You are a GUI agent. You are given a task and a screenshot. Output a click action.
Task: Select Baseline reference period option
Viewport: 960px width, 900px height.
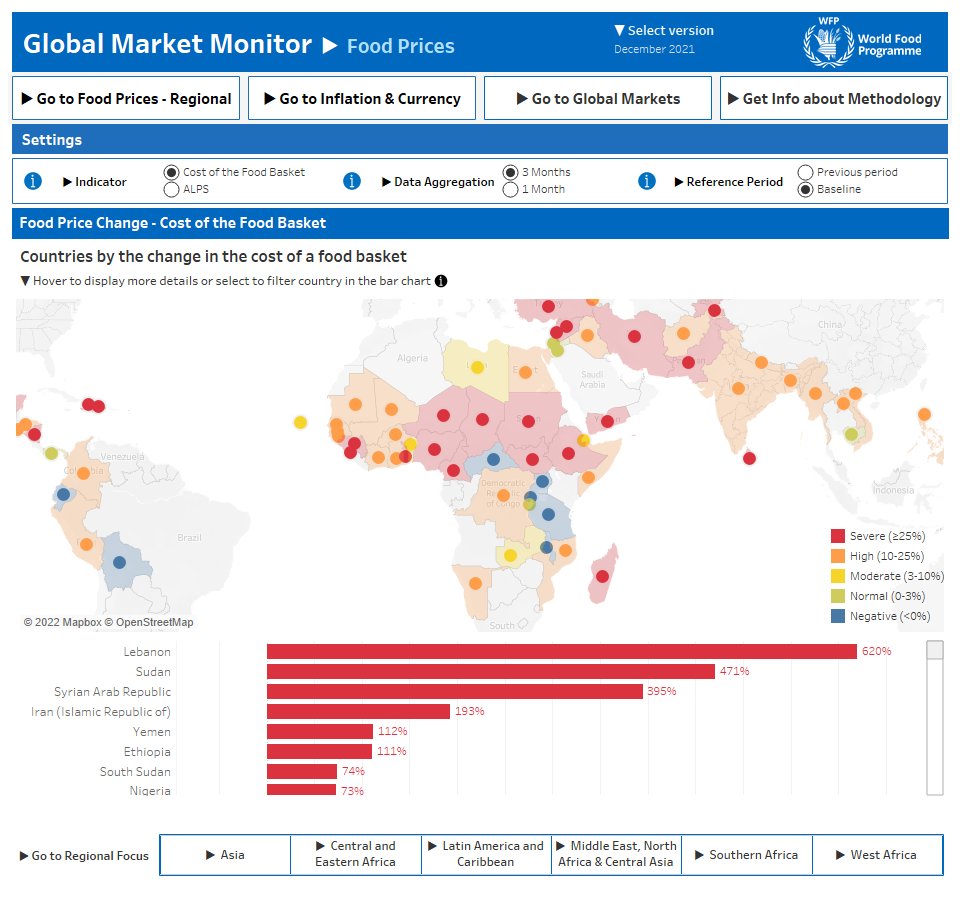tap(806, 190)
